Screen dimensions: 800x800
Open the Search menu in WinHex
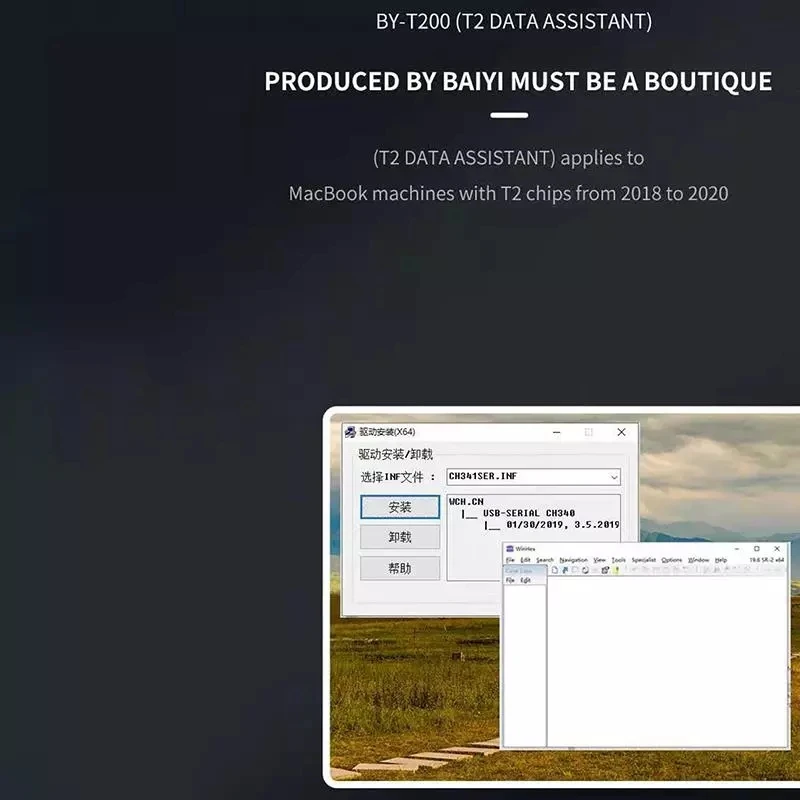click(545, 560)
